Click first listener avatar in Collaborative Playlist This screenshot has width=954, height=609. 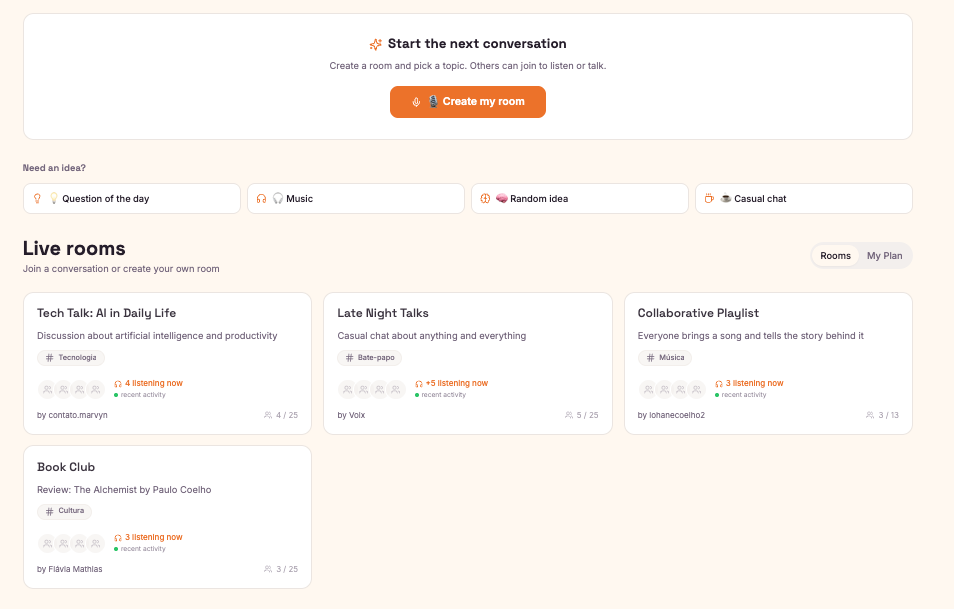tap(648, 389)
